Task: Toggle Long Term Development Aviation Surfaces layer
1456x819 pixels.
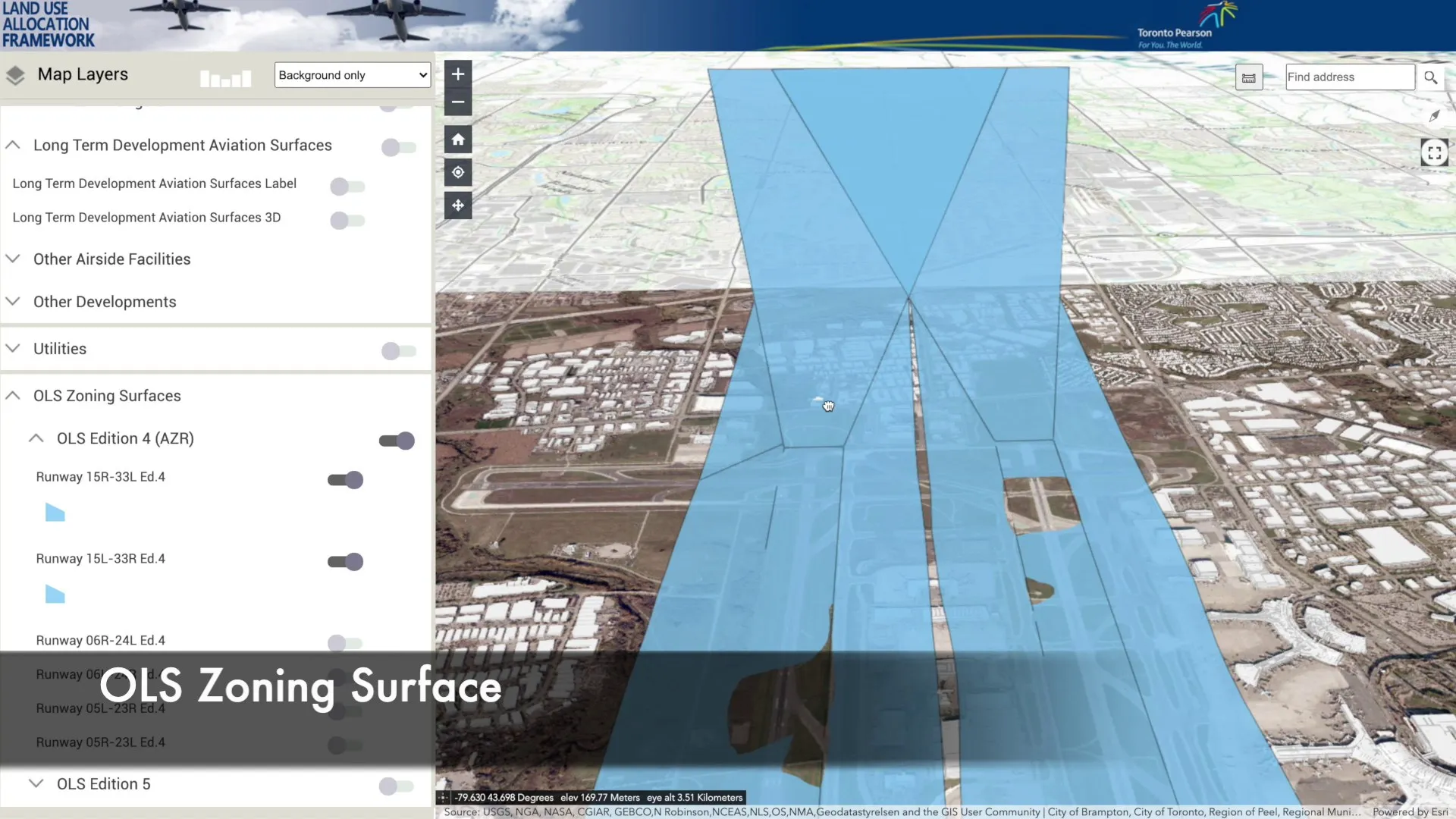Action: click(x=399, y=147)
